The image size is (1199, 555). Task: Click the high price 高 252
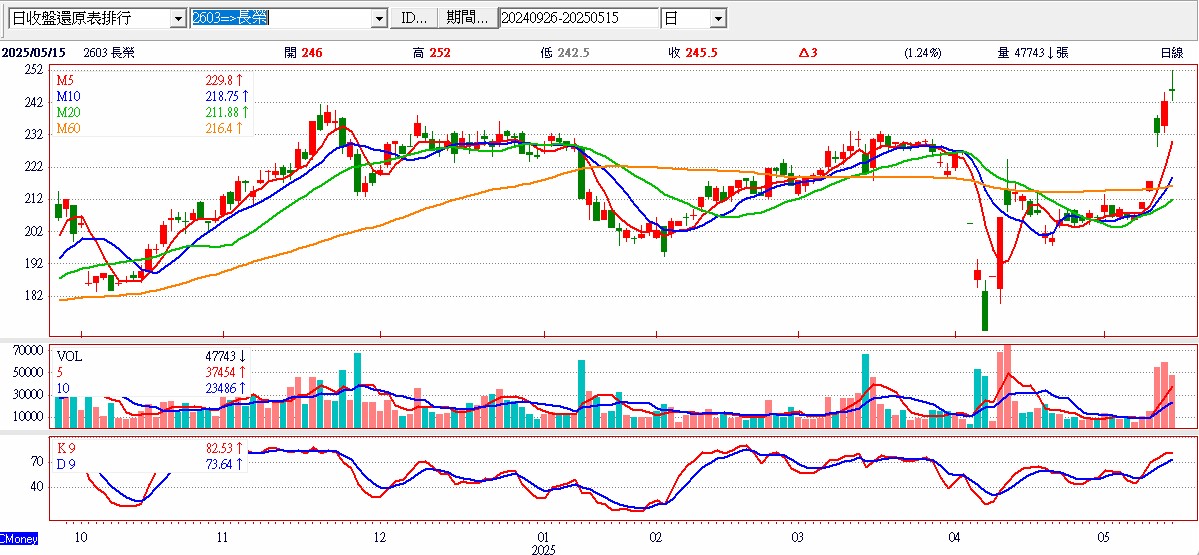tap(431, 53)
